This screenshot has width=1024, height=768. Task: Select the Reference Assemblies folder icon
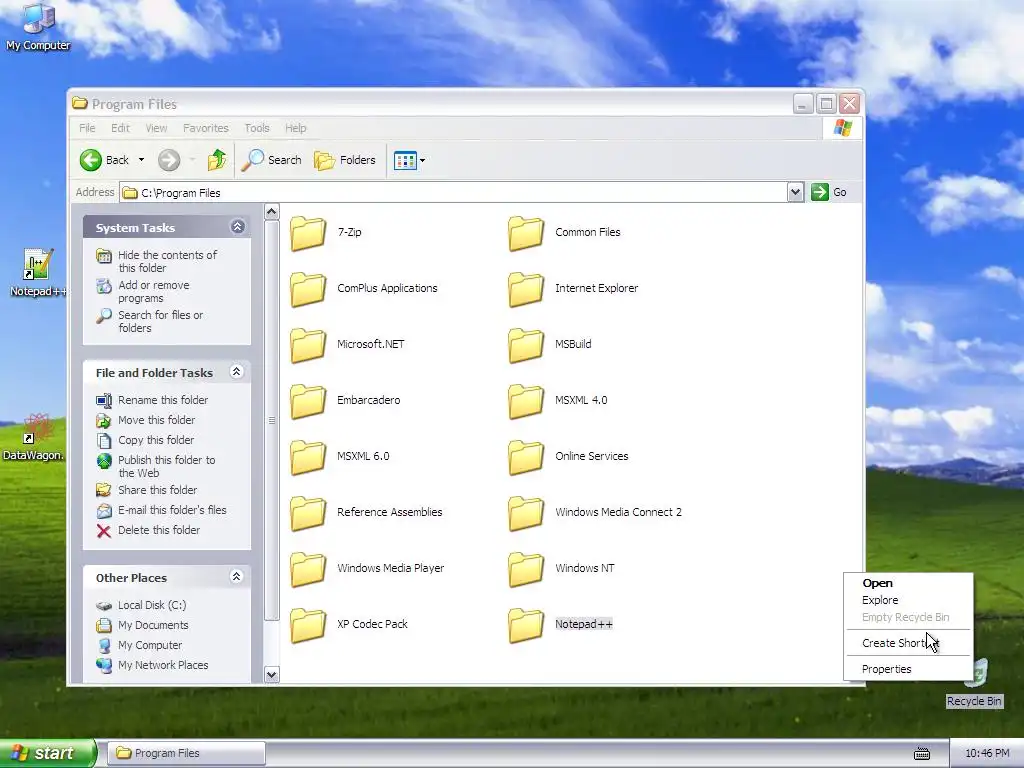point(308,513)
